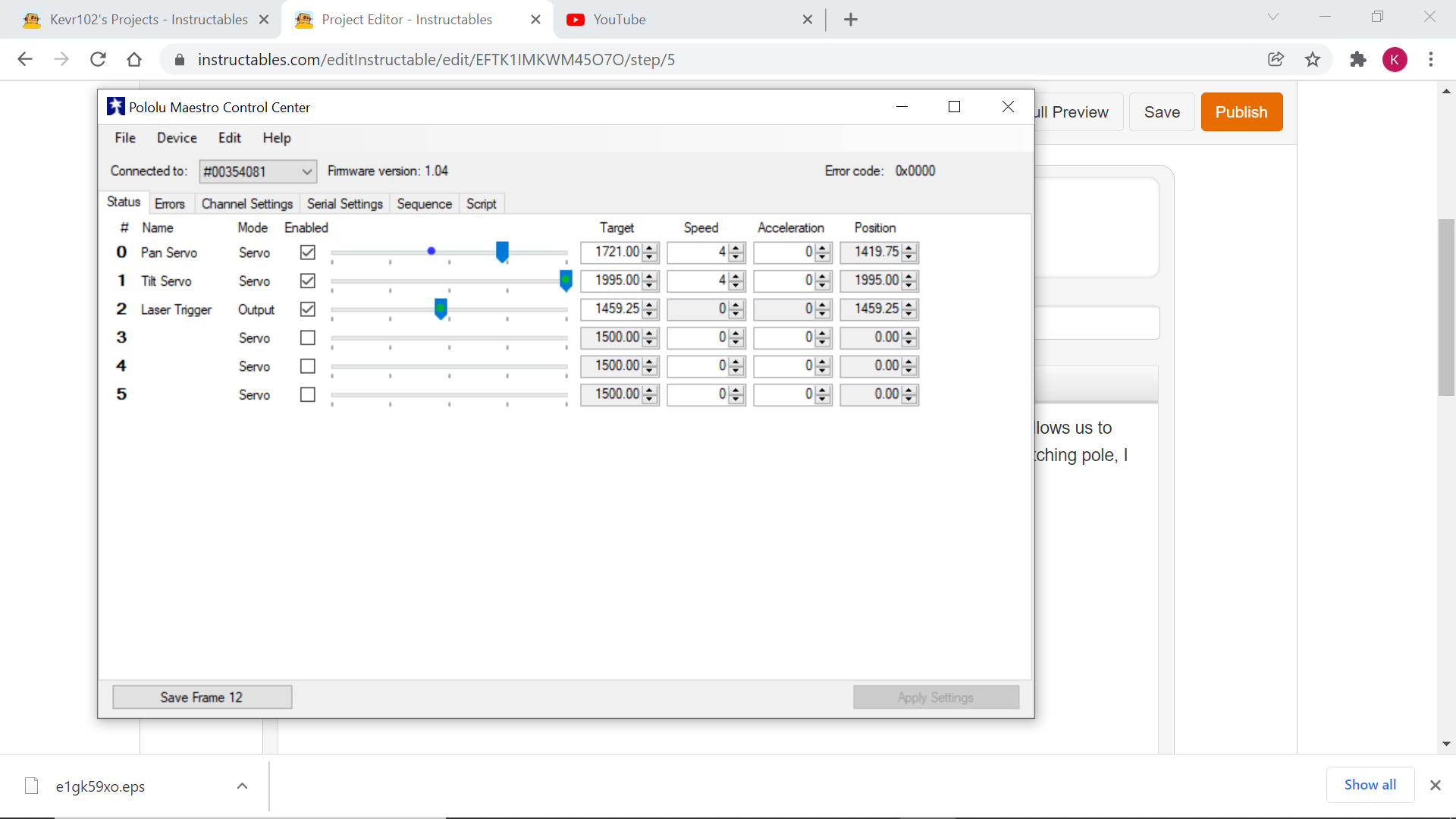
Task: Uncheck the Laser Trigger enabled box
Action: (x=307, y=309)
